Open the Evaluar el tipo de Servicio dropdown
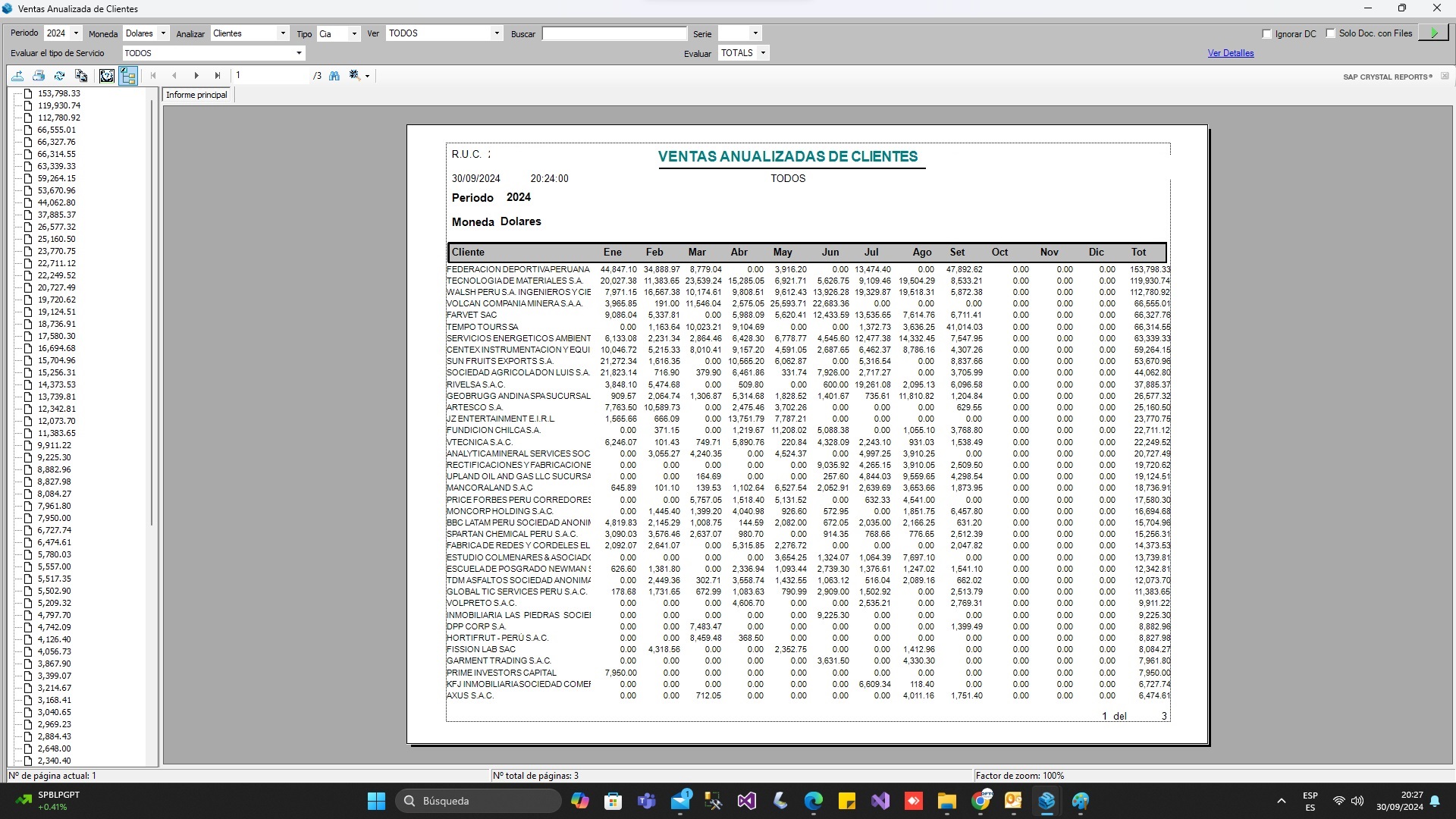The image size is (1456, 819). 299,53
